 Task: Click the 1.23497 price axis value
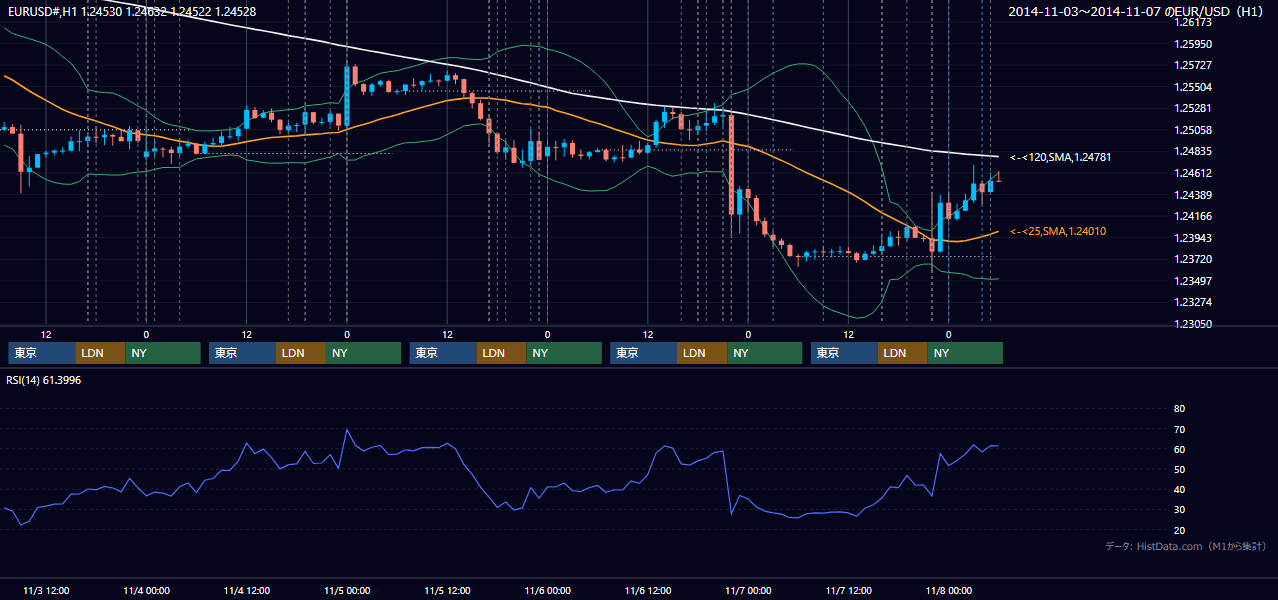coord(1192,281)
